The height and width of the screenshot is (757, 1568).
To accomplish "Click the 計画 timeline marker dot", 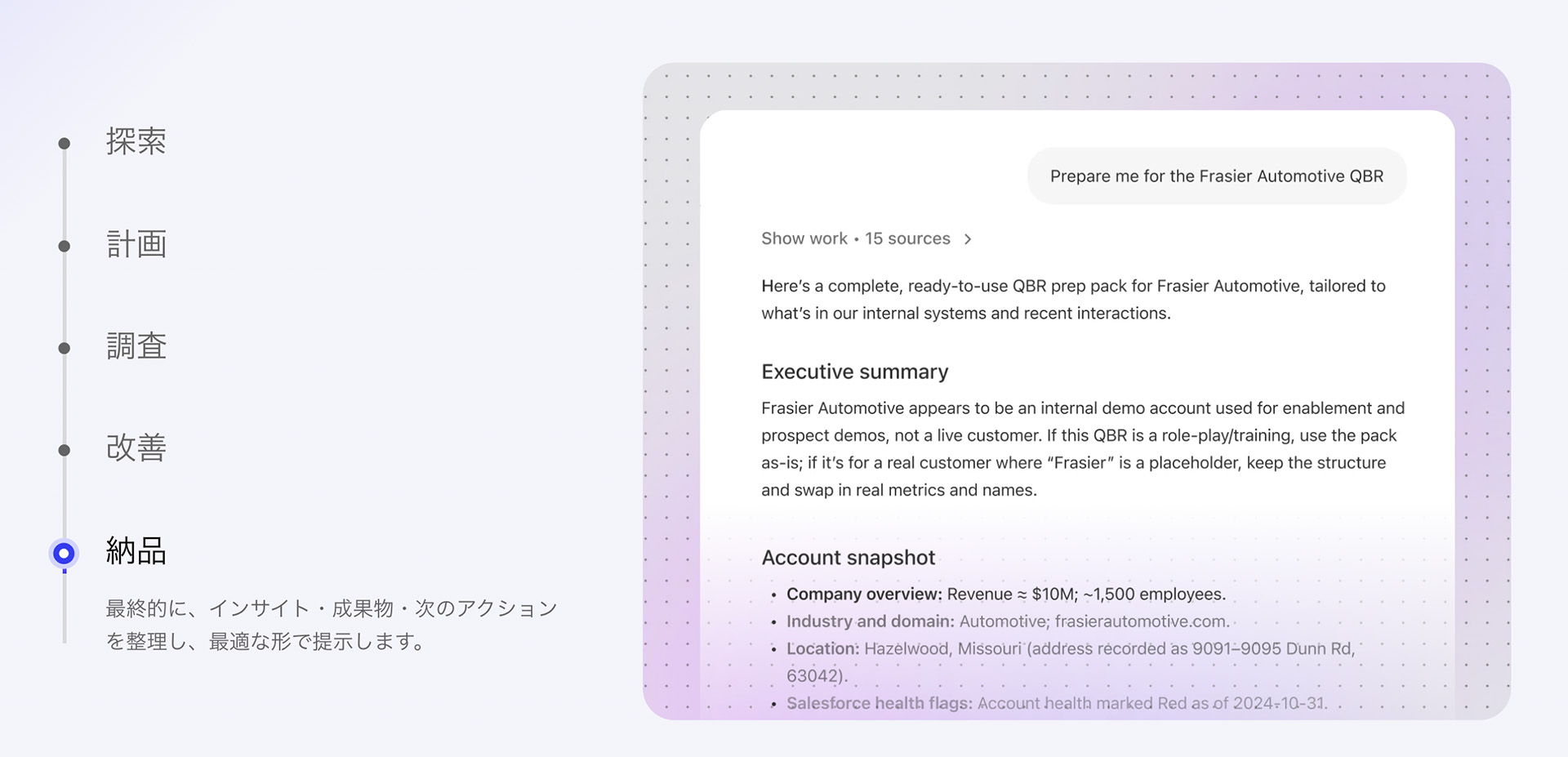I will coord(65,246).
